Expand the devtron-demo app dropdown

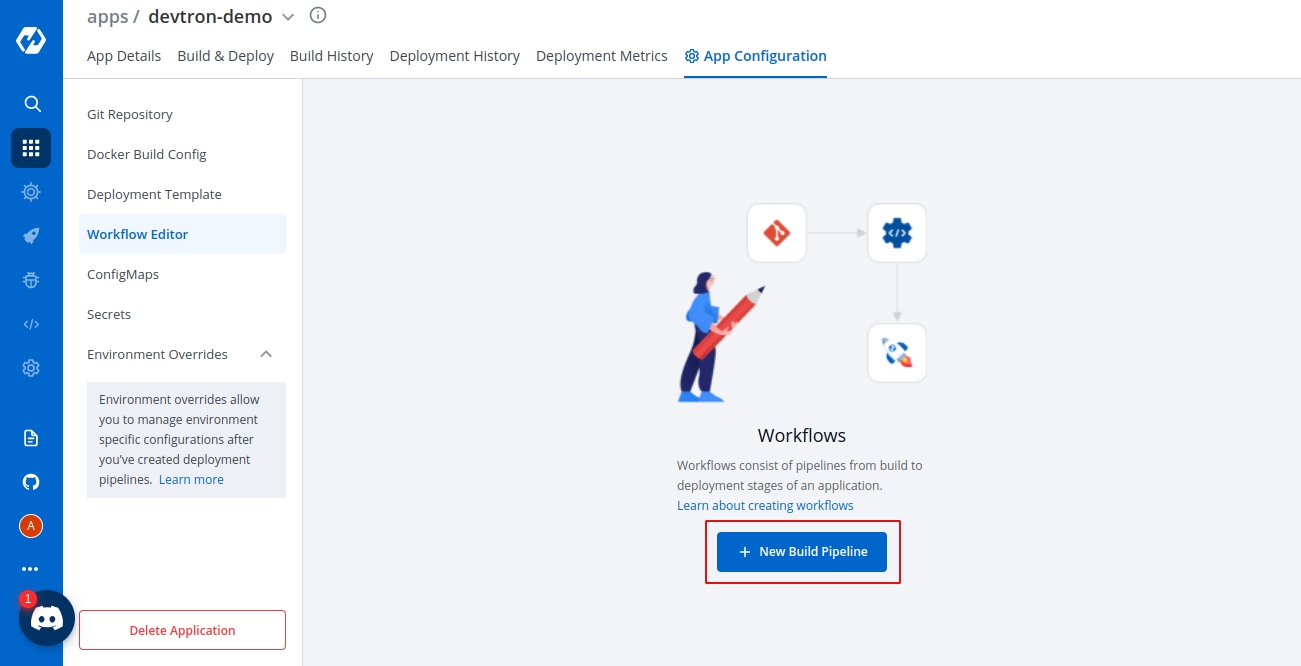(288, 17)
